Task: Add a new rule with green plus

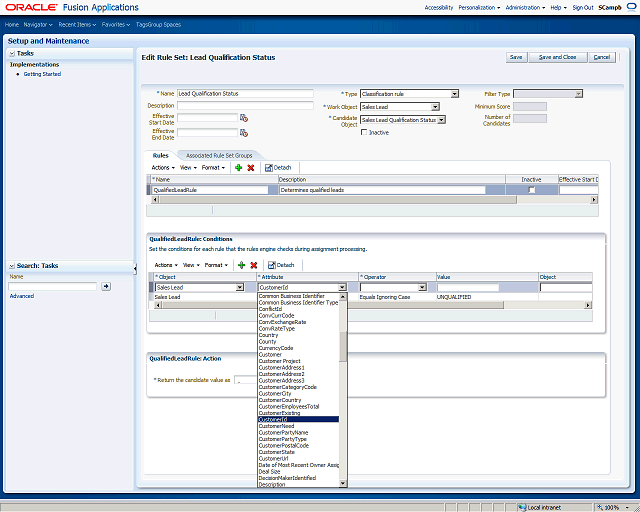Action: tap(239, 167)
